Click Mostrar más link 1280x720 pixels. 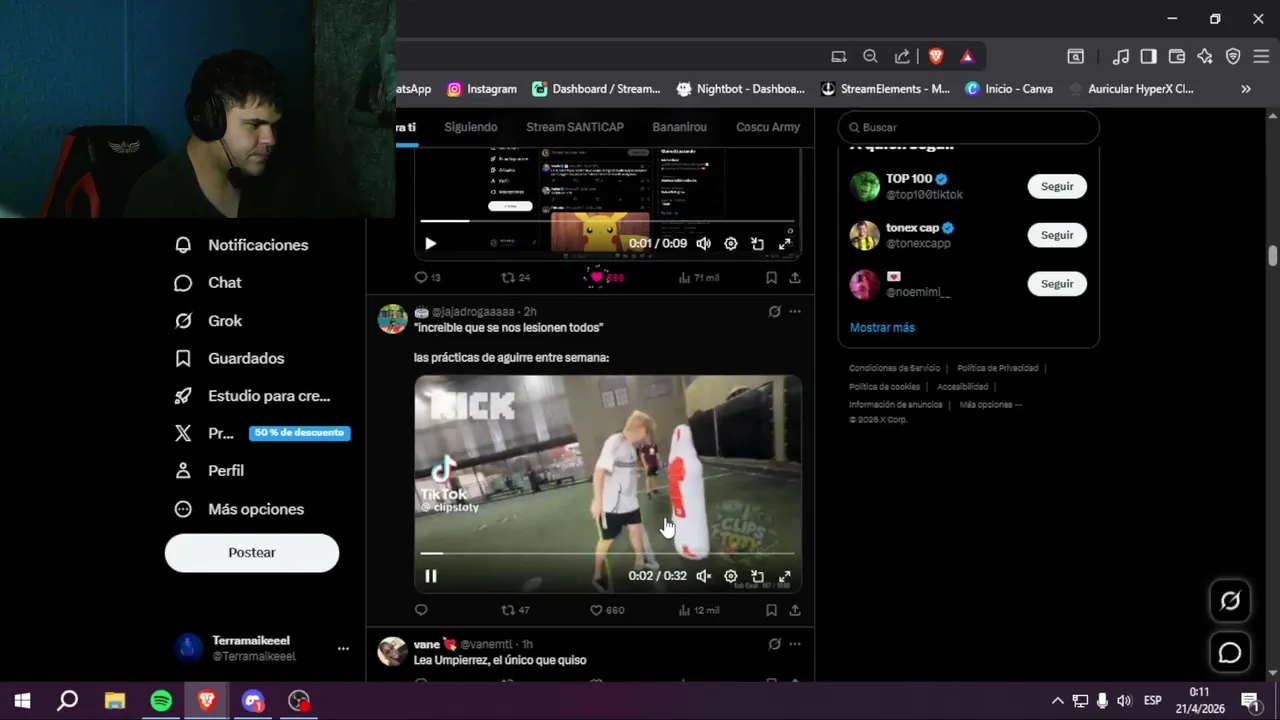coord(882,328)
